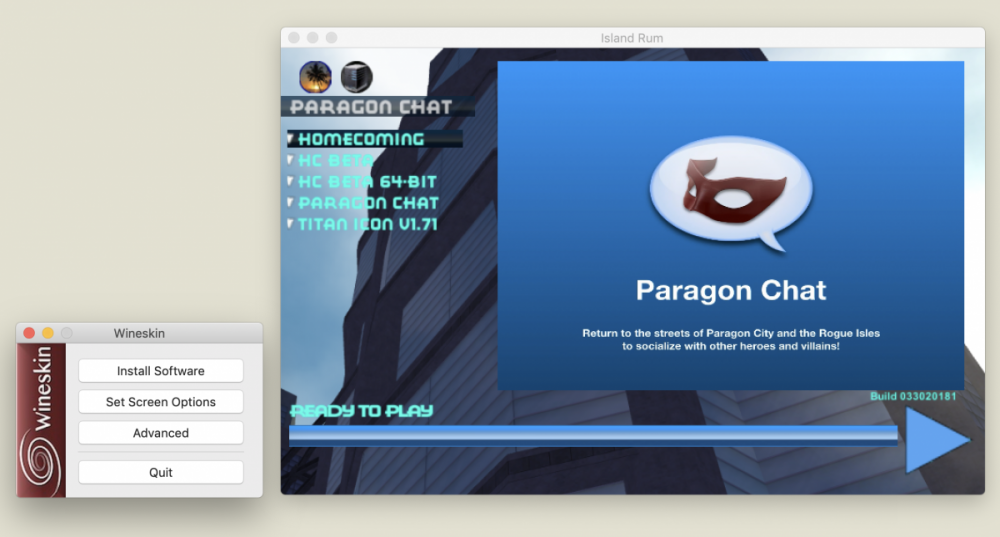Screen dimensions: 1000x537
Task: Click the dark cube icon in Island Rum
Action: 357,77
